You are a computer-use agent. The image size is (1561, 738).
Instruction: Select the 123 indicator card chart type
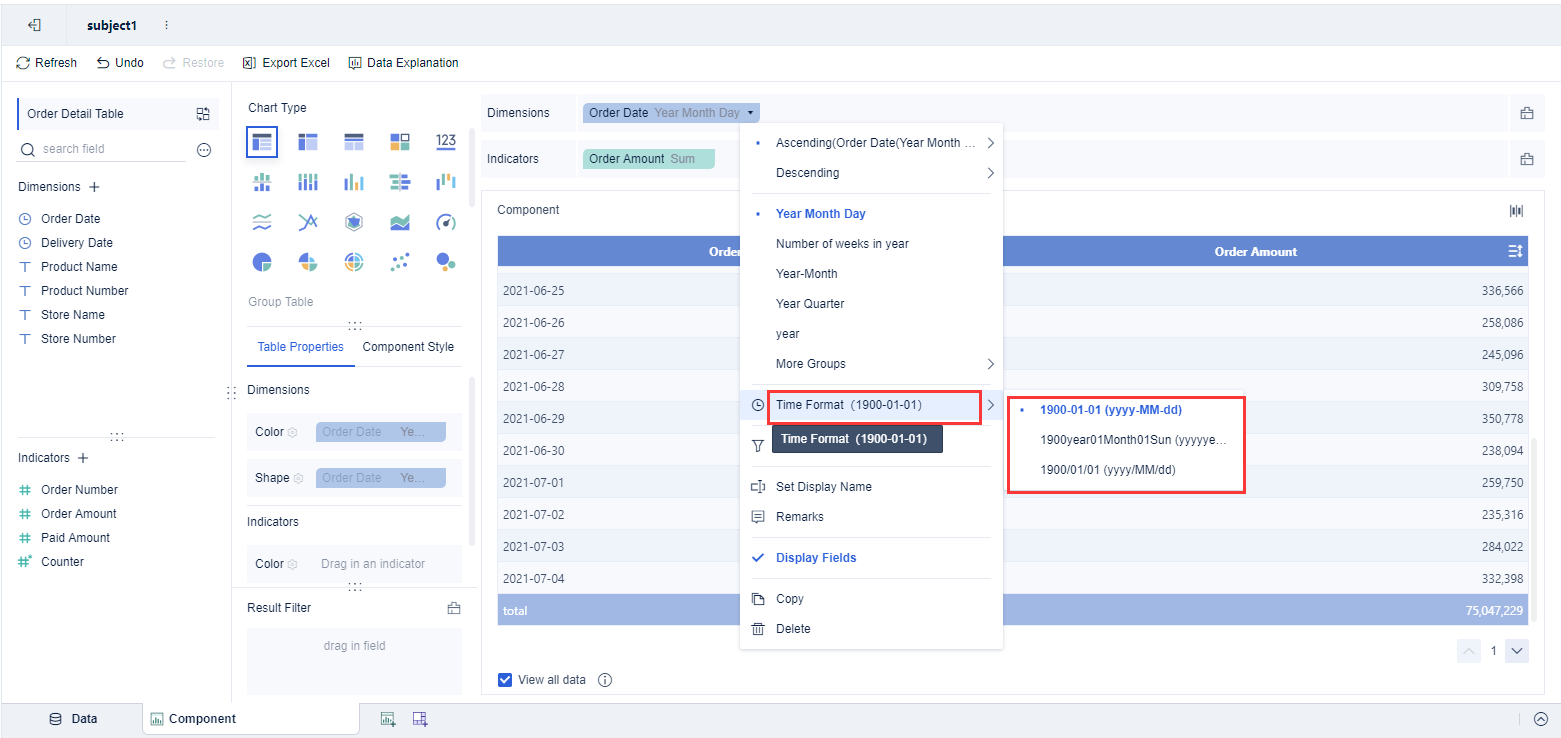click(445, 141)
